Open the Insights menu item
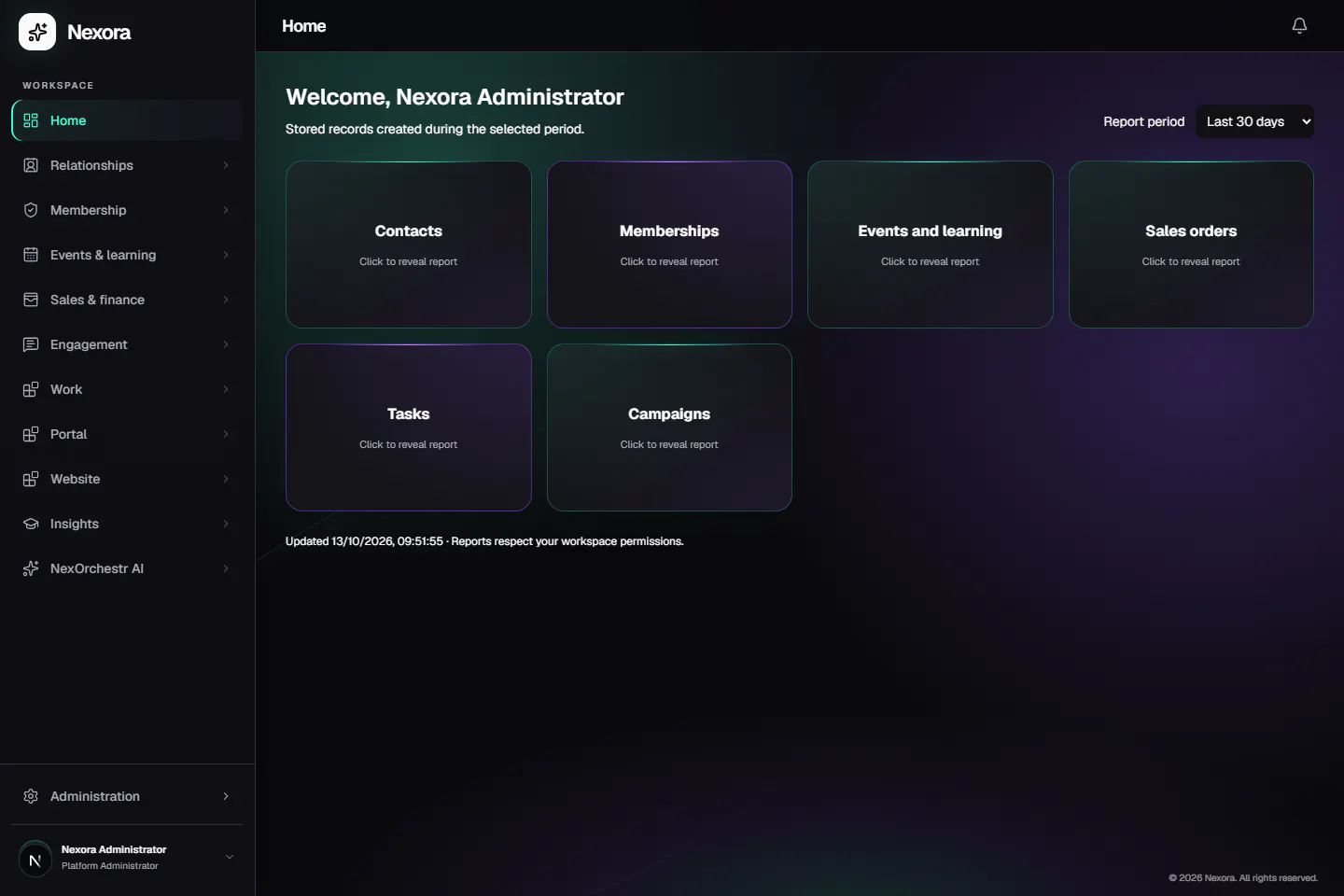1344x896 pixels. coord(127,524)
